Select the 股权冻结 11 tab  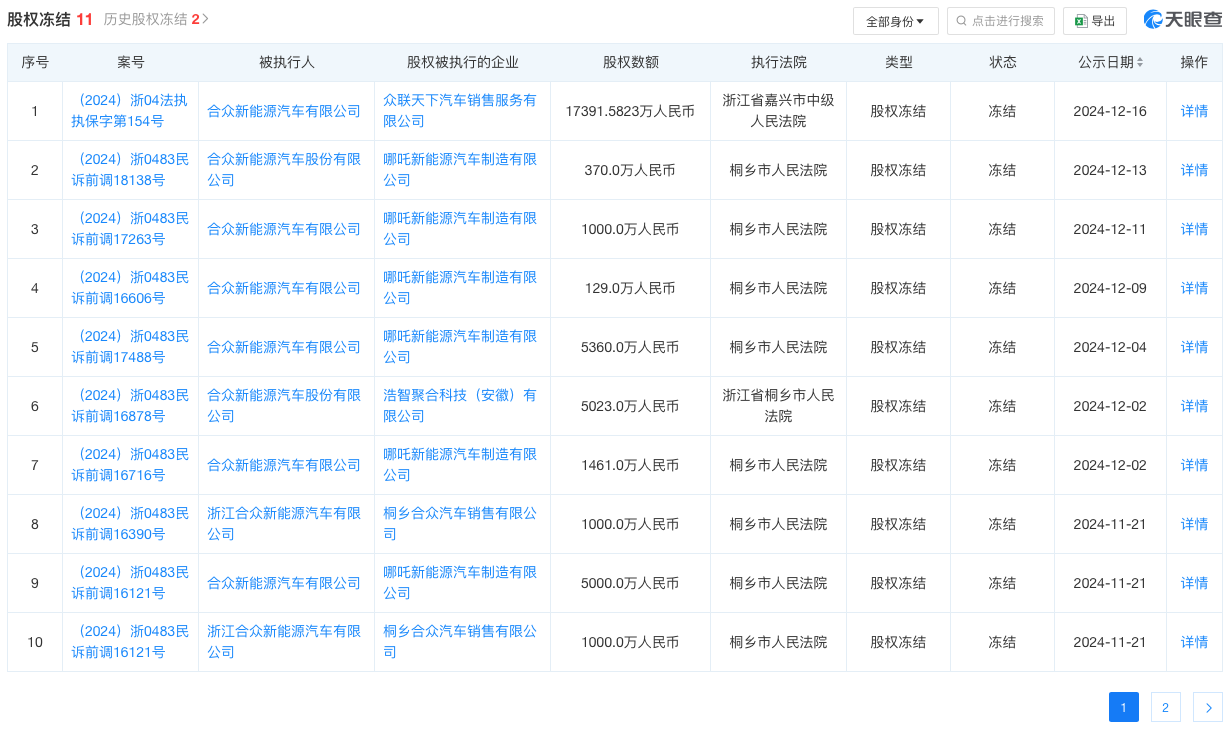coord(50,19)
